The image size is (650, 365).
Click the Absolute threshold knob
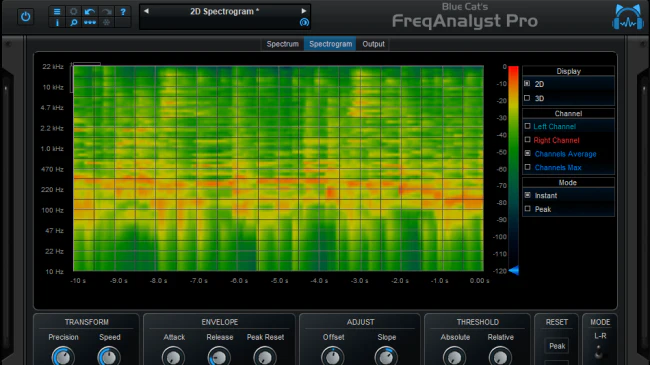click(454, 357)
